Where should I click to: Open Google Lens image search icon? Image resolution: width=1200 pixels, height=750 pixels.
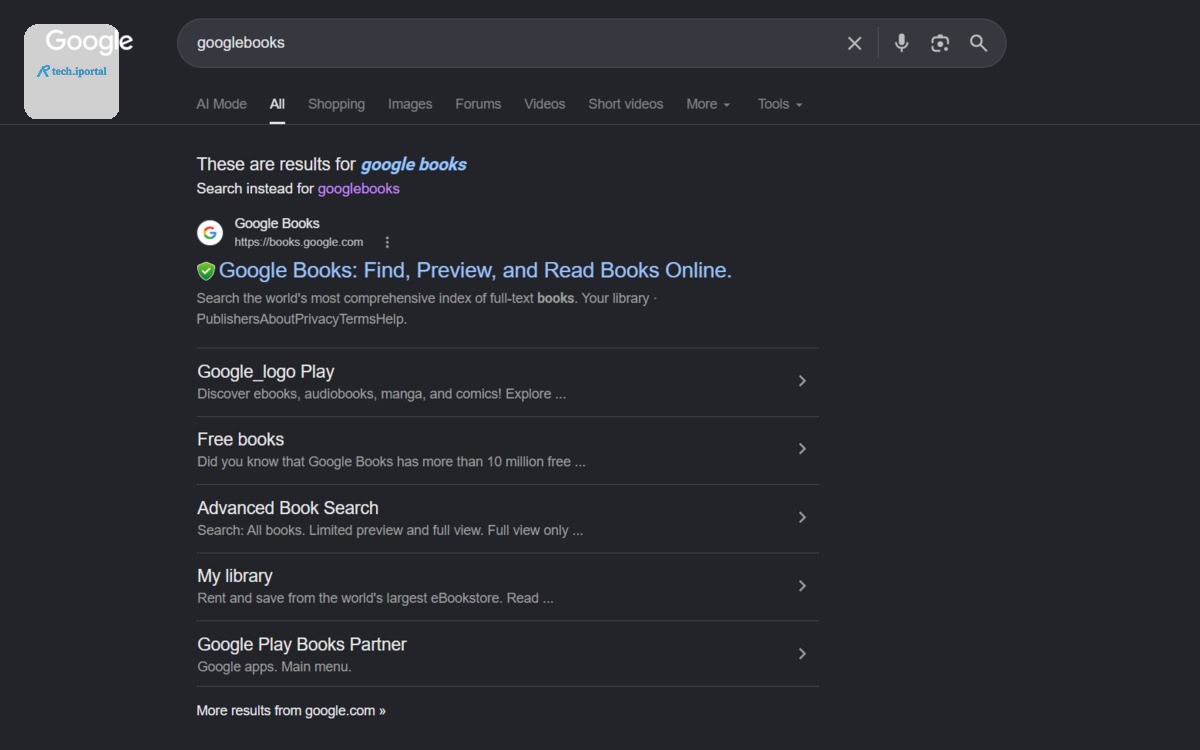click(940, 43)
